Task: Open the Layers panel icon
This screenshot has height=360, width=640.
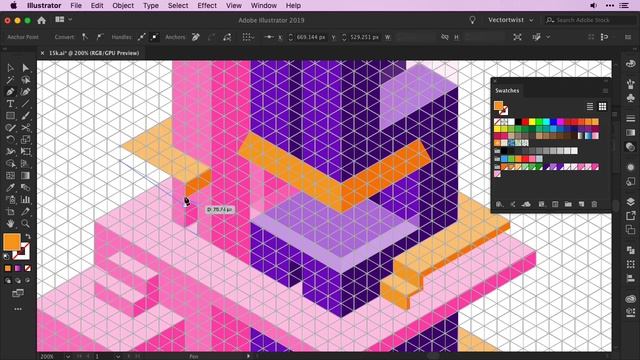Action: click(631, 202)
